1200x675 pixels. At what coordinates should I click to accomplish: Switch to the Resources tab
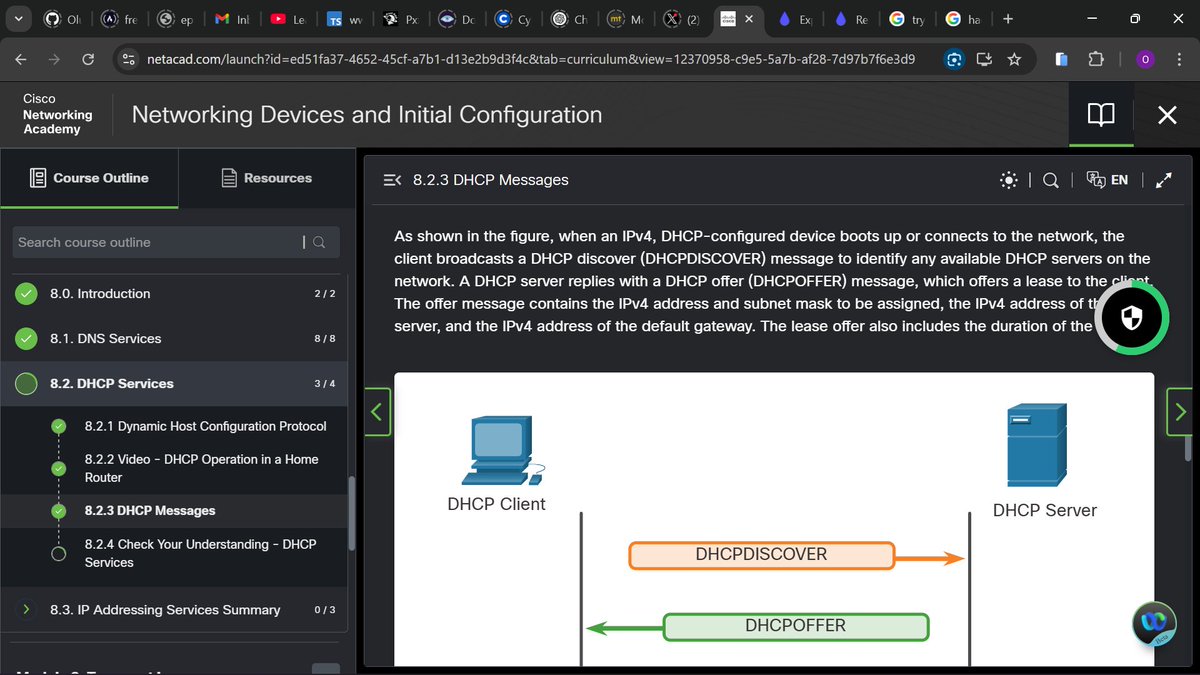click(x=266, y=178)
